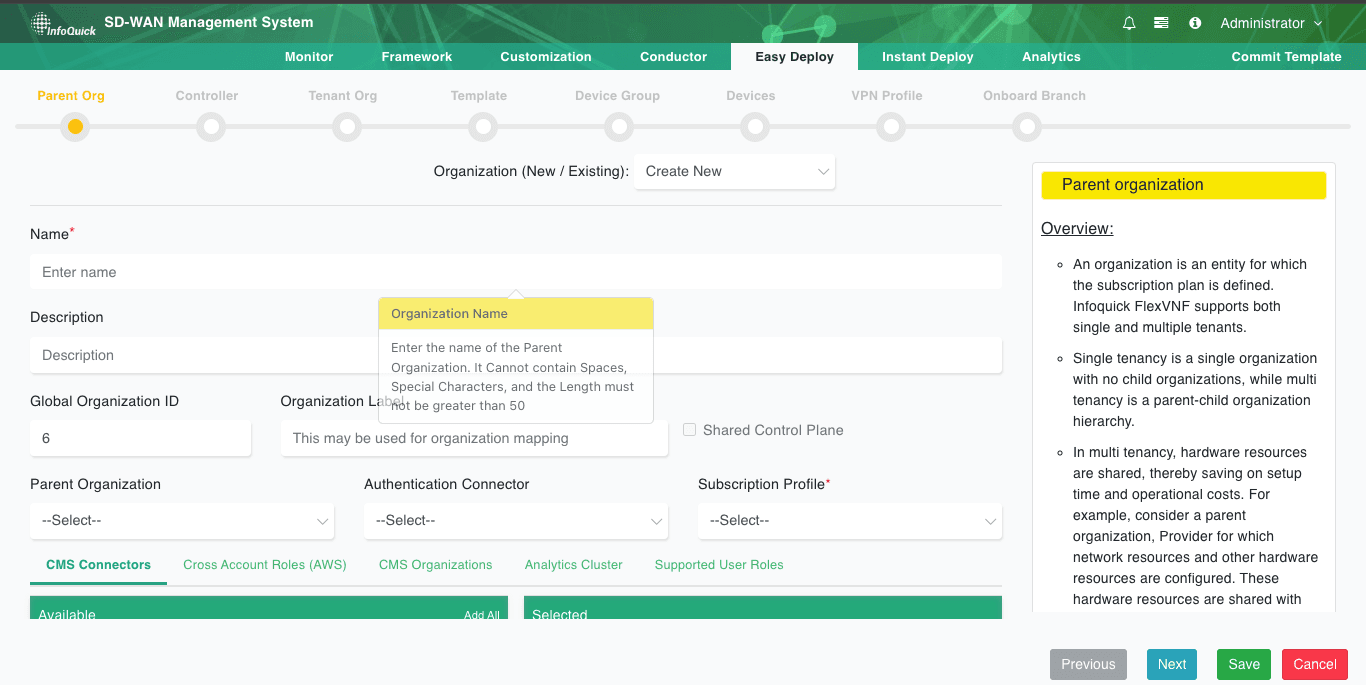Image resolution: width=1366 pixels, height=685 pixels.
Task: Jump to the Device Group step circle
Action: click(619, 127)
